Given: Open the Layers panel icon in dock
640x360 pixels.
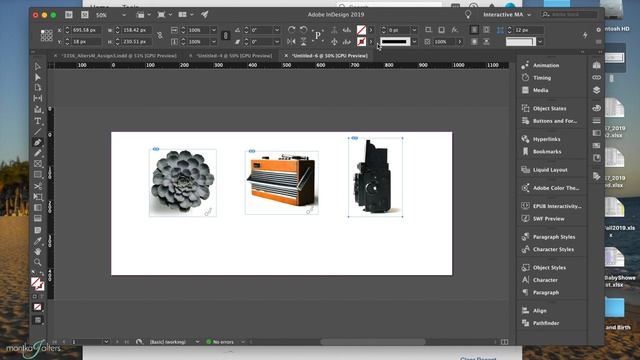Looking at the screenshot, I should [596, 90].
